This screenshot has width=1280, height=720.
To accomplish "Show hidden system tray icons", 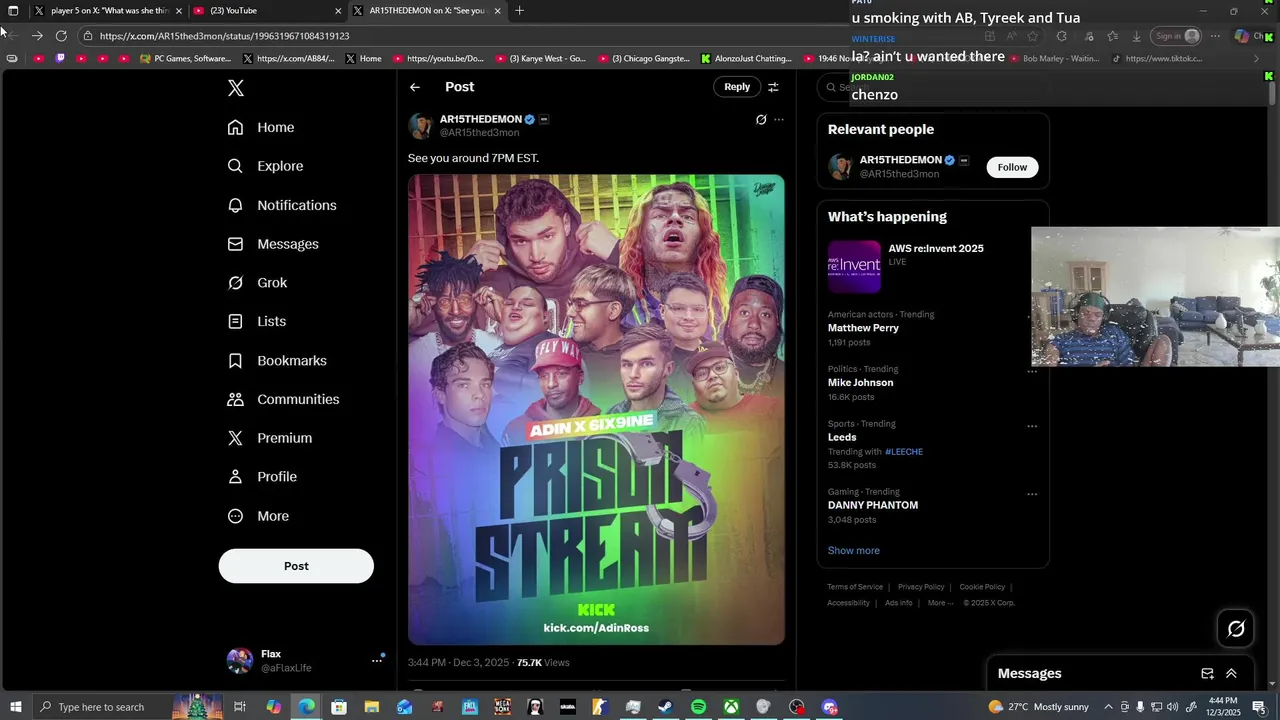I will 1108,707.
